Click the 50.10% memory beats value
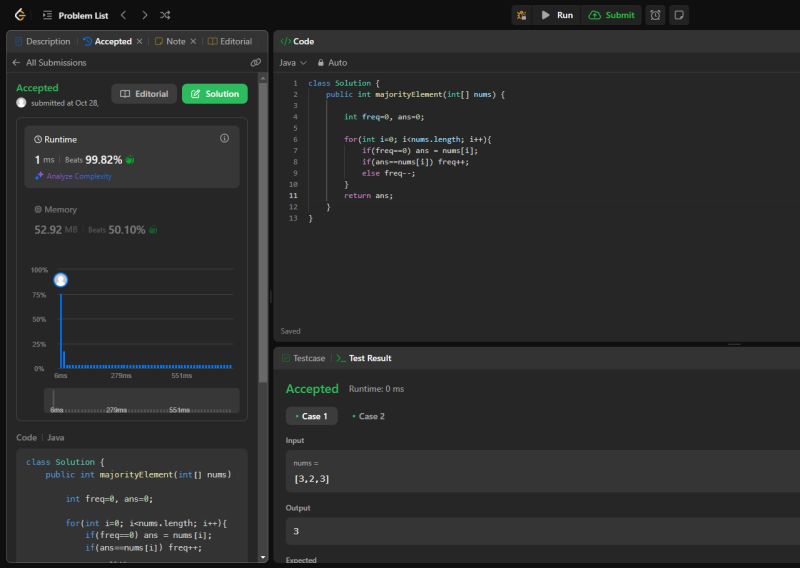The height and width of the screenshot is (568, 800). (127, 230)
